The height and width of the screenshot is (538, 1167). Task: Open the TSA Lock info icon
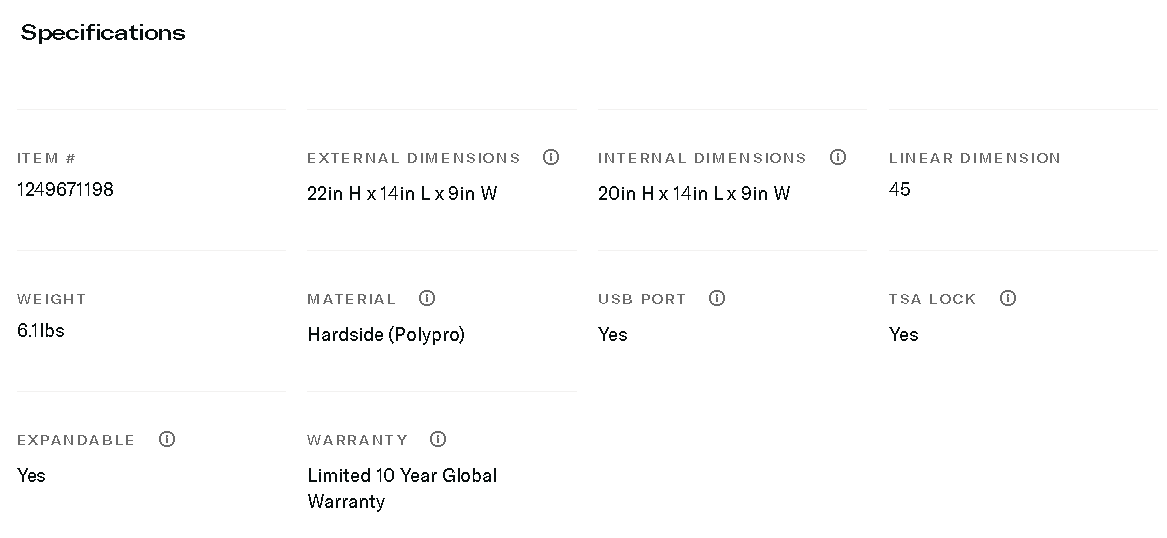click(x=1008, y=298)
